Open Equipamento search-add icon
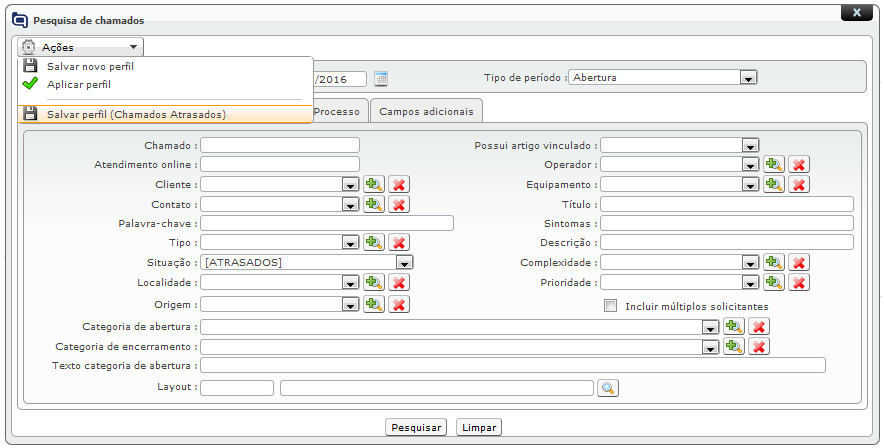 (x=774, y=184)
